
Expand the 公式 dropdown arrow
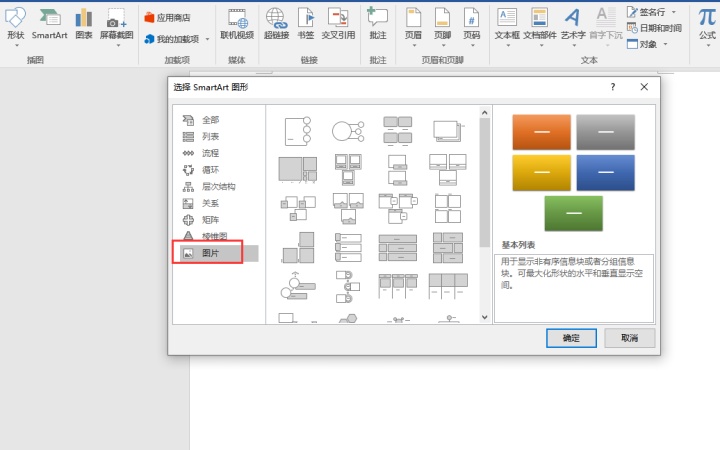coord(708,45)
